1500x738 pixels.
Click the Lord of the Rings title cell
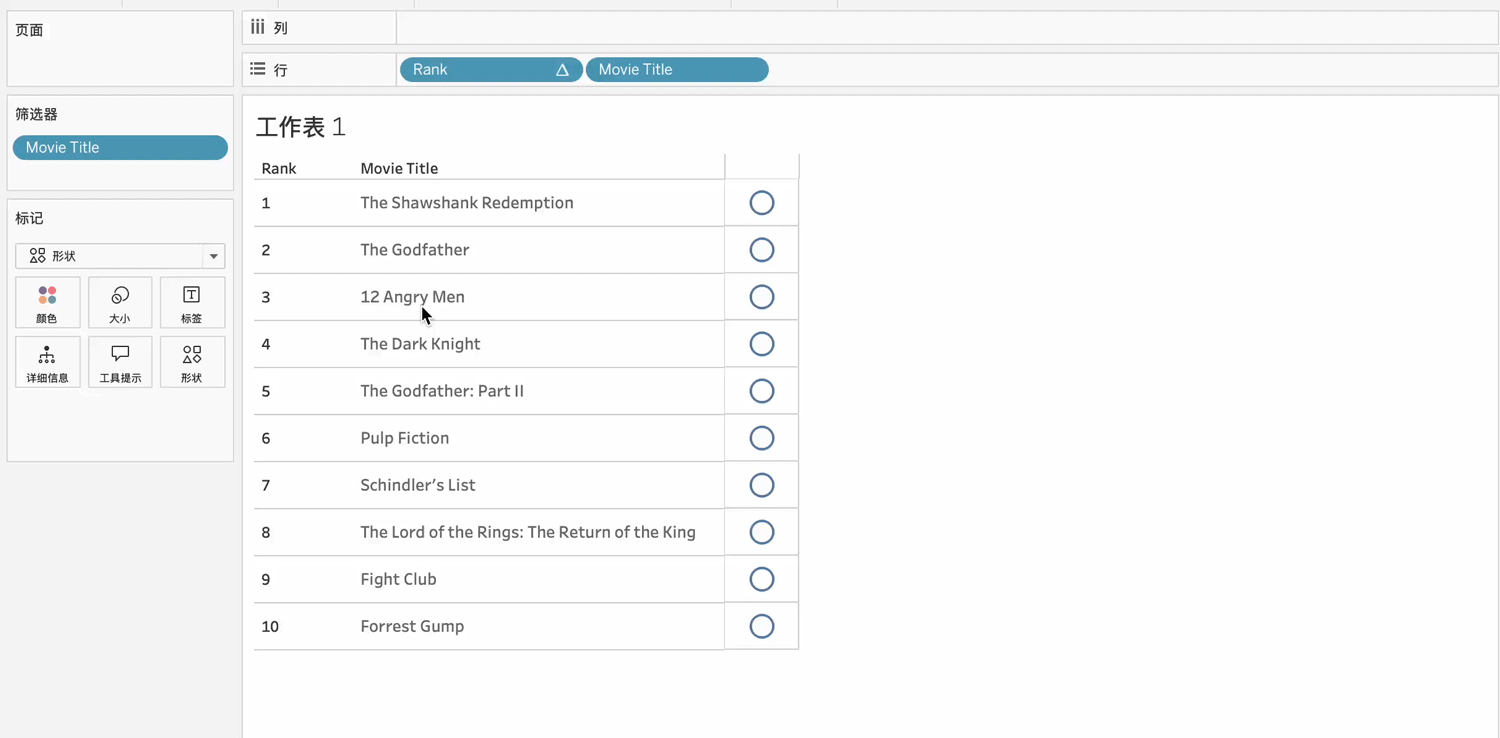point(528,532)
